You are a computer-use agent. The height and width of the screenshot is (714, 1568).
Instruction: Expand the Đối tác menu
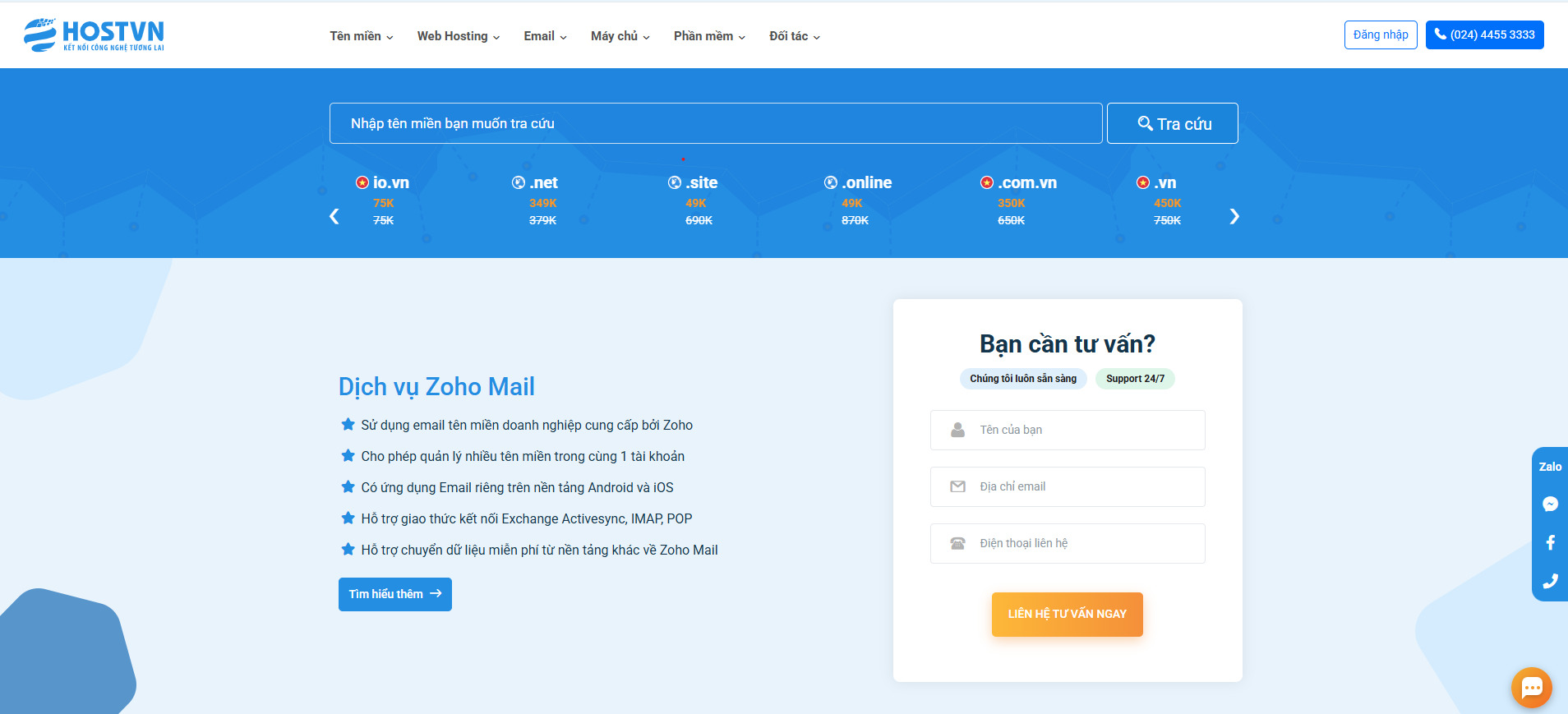794,36
